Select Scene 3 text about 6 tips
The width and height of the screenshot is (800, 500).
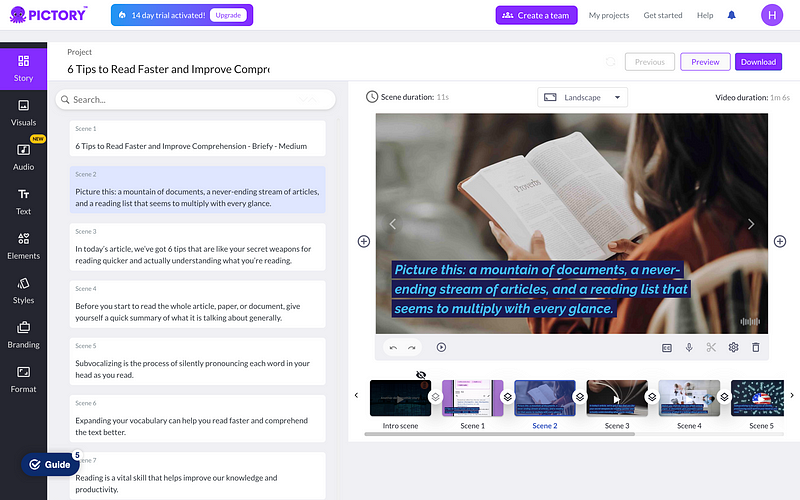(x=197, y=247)
